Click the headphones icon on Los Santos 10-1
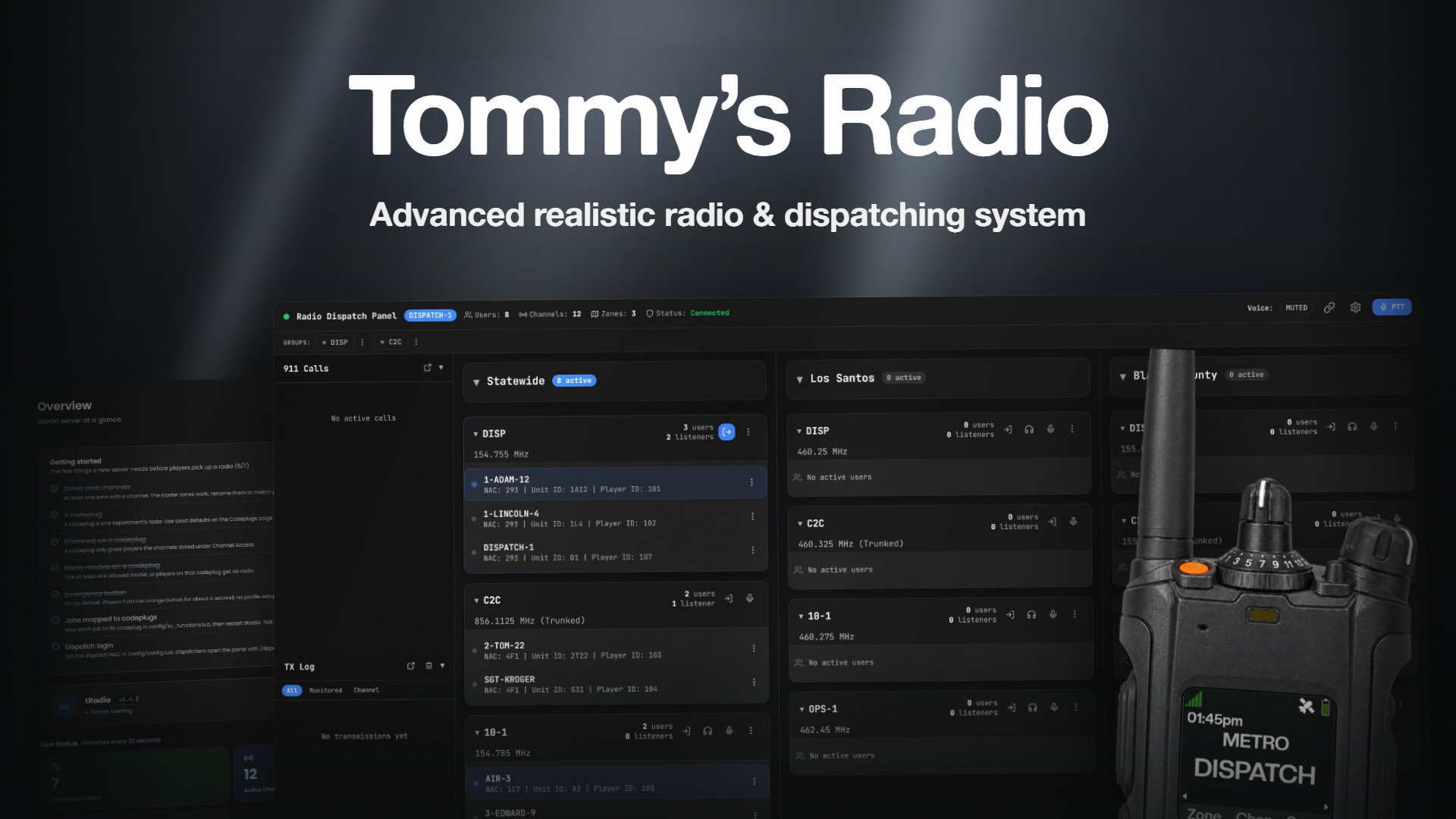Image resolution: width=1456 pixels, height=819 pixels. click(x=1031, y=615)
